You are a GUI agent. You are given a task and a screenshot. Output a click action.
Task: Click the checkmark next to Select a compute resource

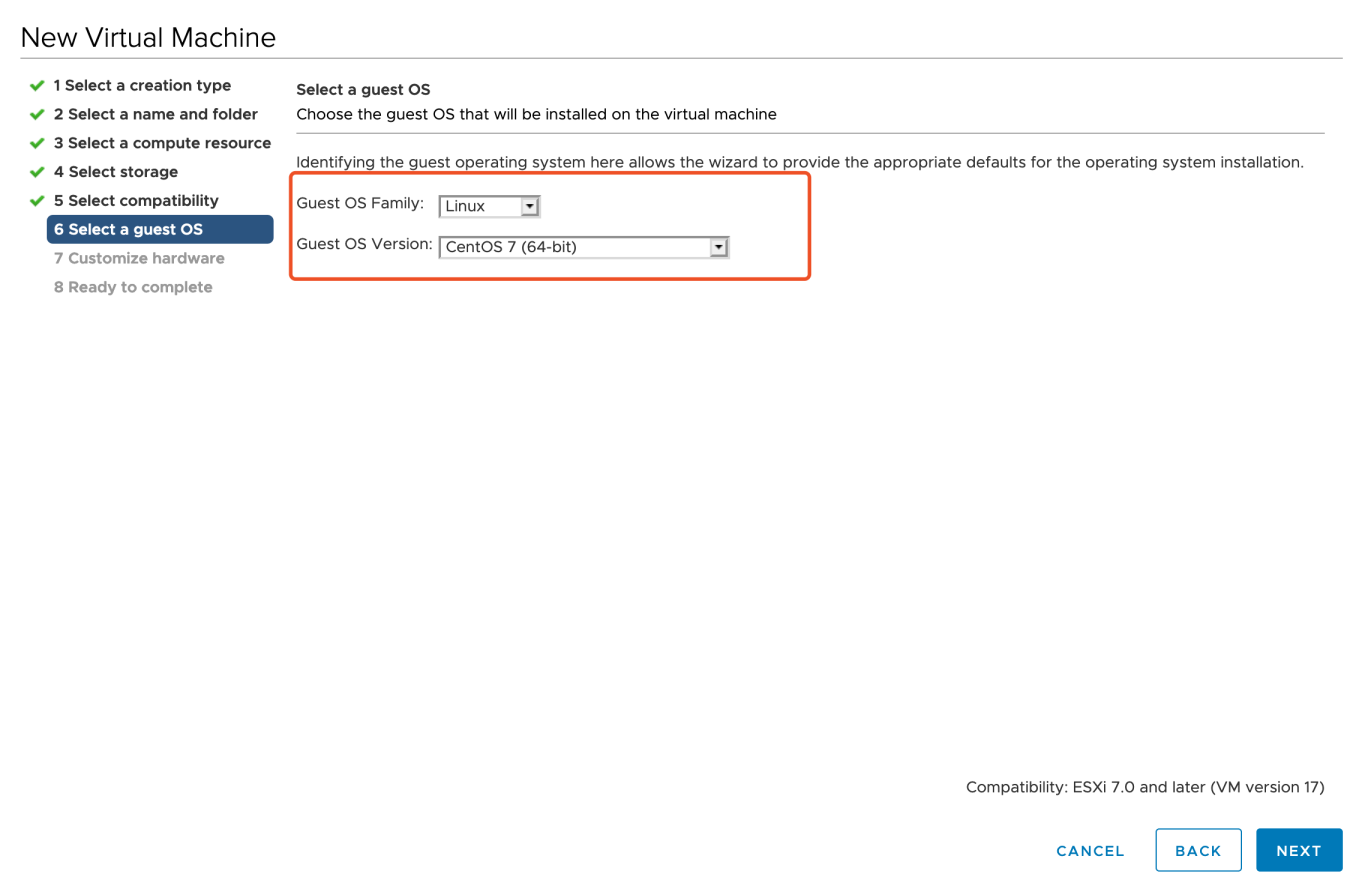pyautogui.click(x=38, y=142)
